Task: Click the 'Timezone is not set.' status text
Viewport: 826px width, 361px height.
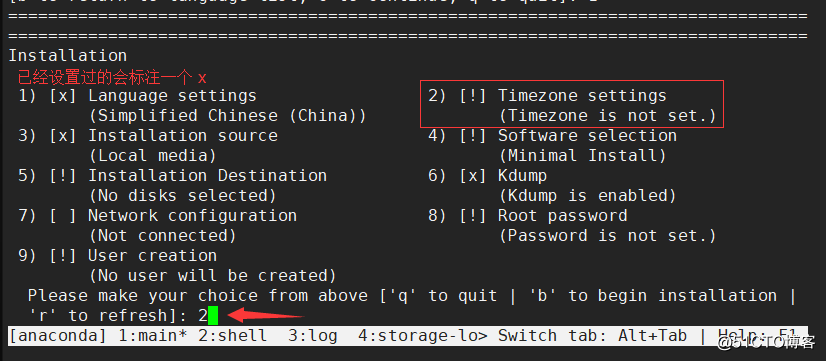Action: pos(607,115)
